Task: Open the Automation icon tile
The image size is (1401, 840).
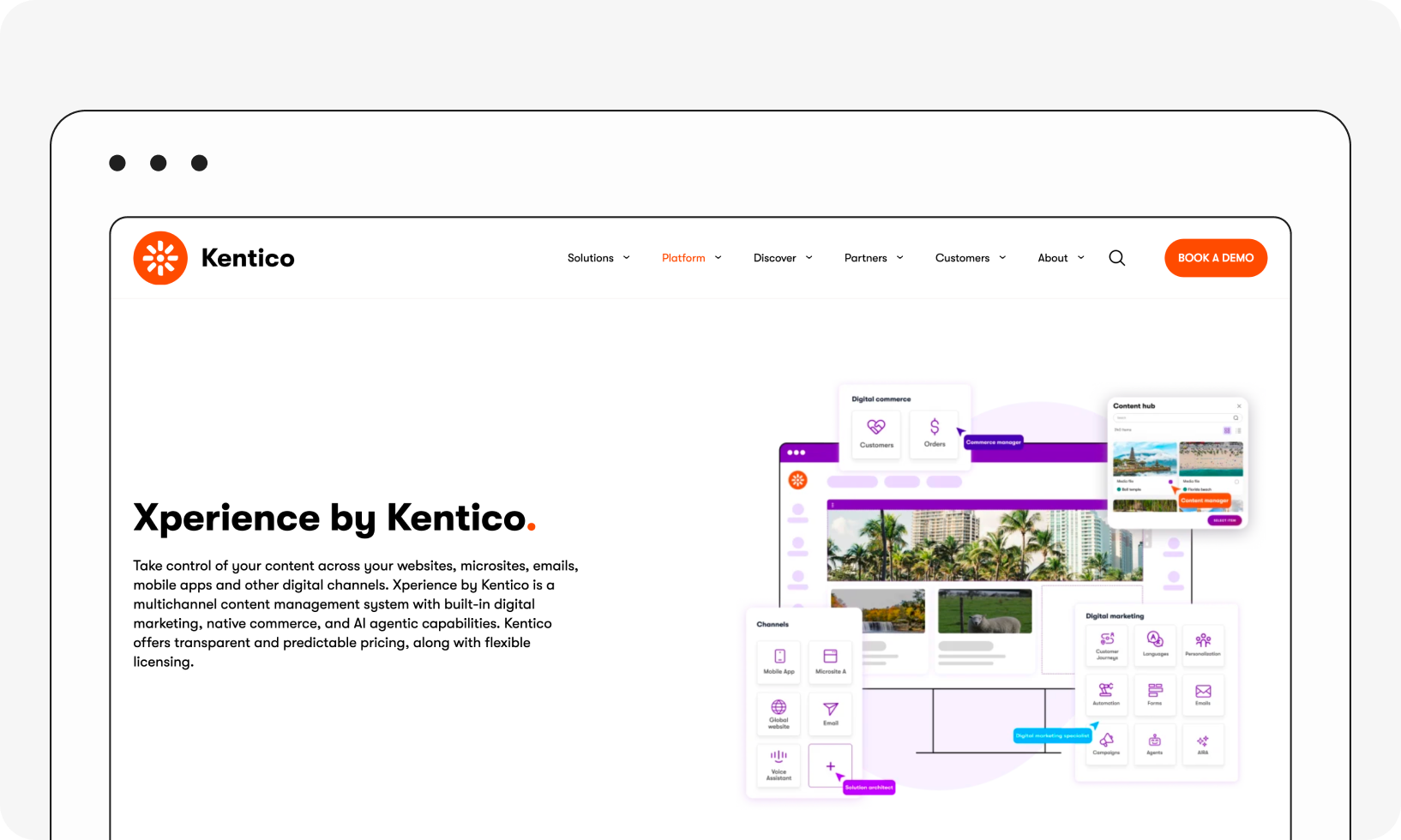Action: tap(1107, 695)
